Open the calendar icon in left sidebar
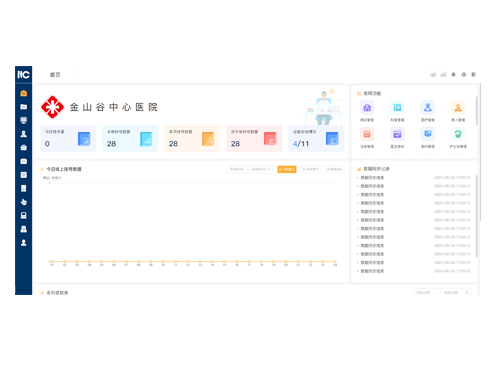This screenshot has width=500, height=368. coord(24,175)
